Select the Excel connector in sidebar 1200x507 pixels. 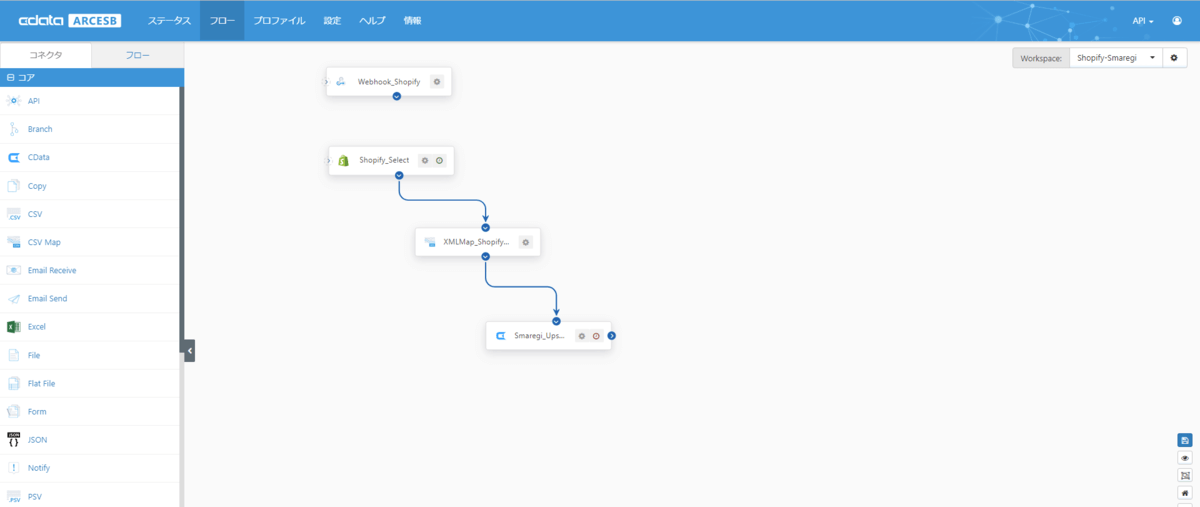[x=37, y=327]
